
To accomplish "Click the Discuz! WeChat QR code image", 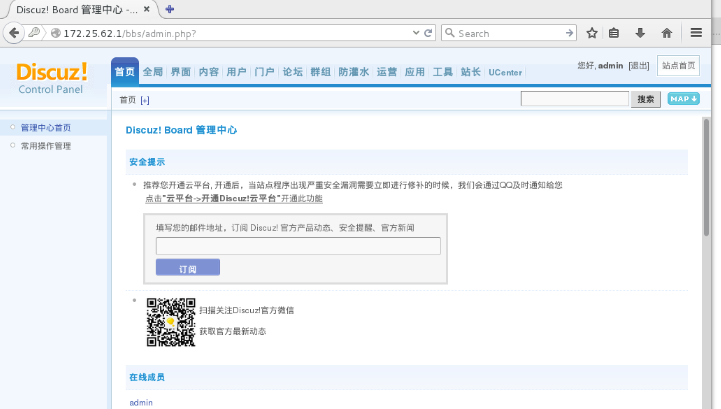I will point(171,322).
